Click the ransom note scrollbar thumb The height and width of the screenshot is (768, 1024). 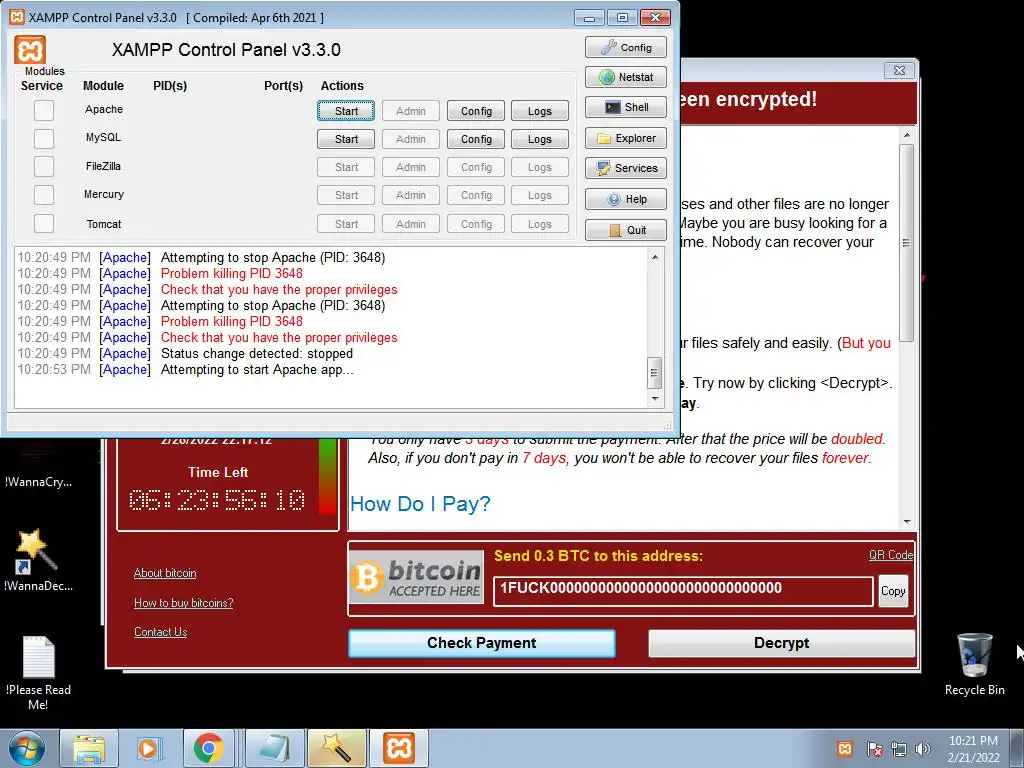pyautogui.click(x=906, y=242)
